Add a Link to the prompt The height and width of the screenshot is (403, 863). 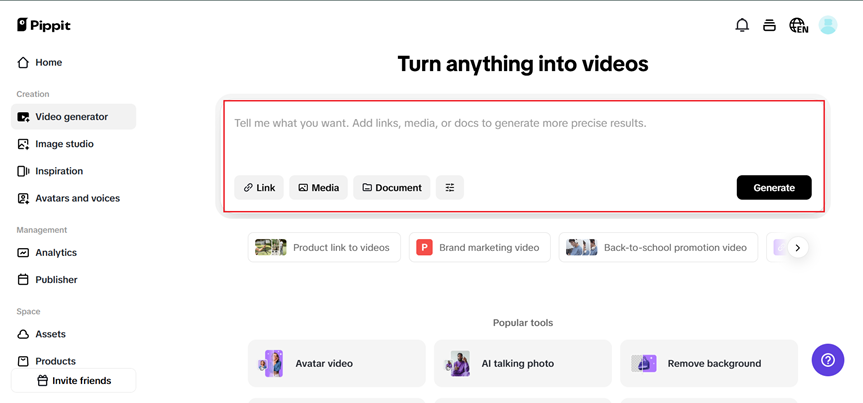pyautogui.click(x=259, y=188)
